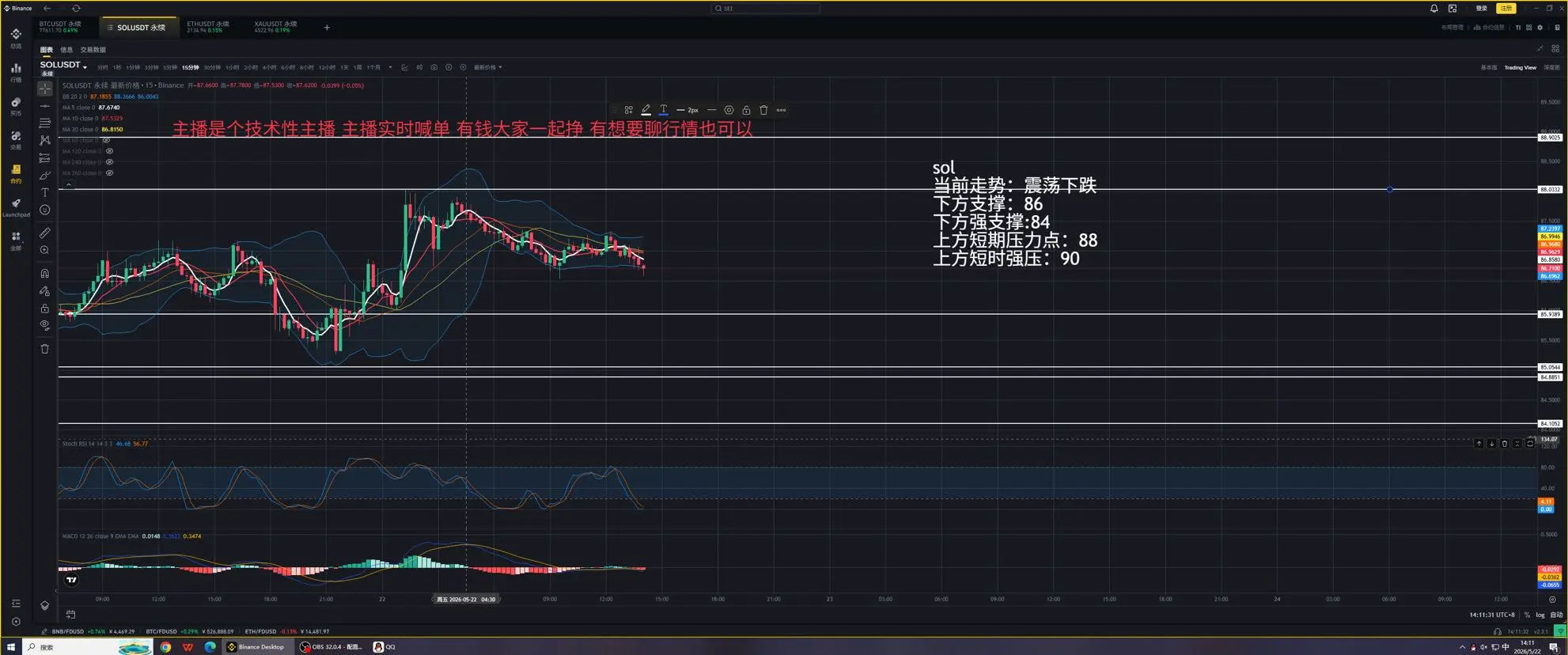The image size is (1568, 655).
Task: Activate the zoom in tool
Action: [x=45, y=250]
